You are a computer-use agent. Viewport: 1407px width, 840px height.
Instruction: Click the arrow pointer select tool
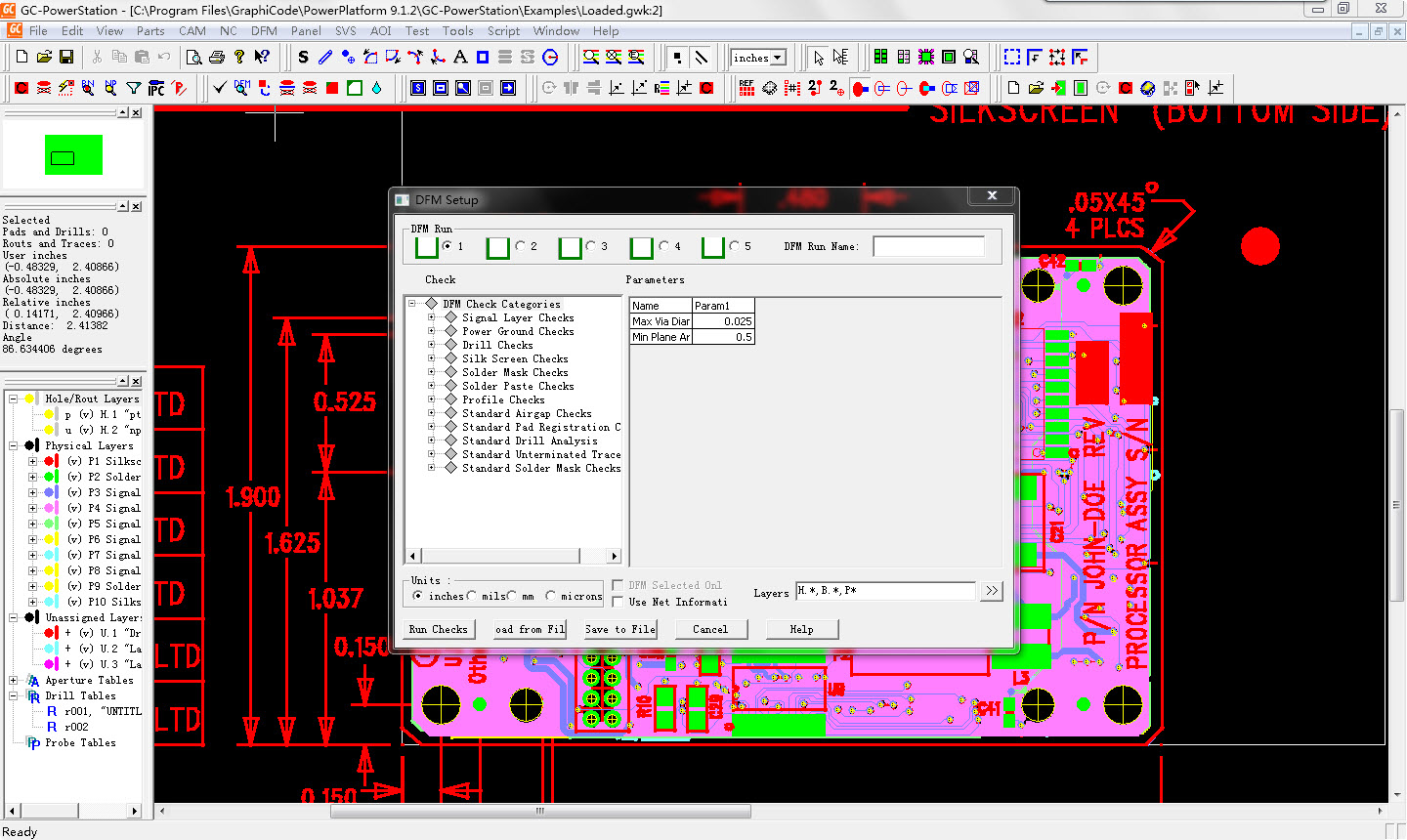point(819,58)
